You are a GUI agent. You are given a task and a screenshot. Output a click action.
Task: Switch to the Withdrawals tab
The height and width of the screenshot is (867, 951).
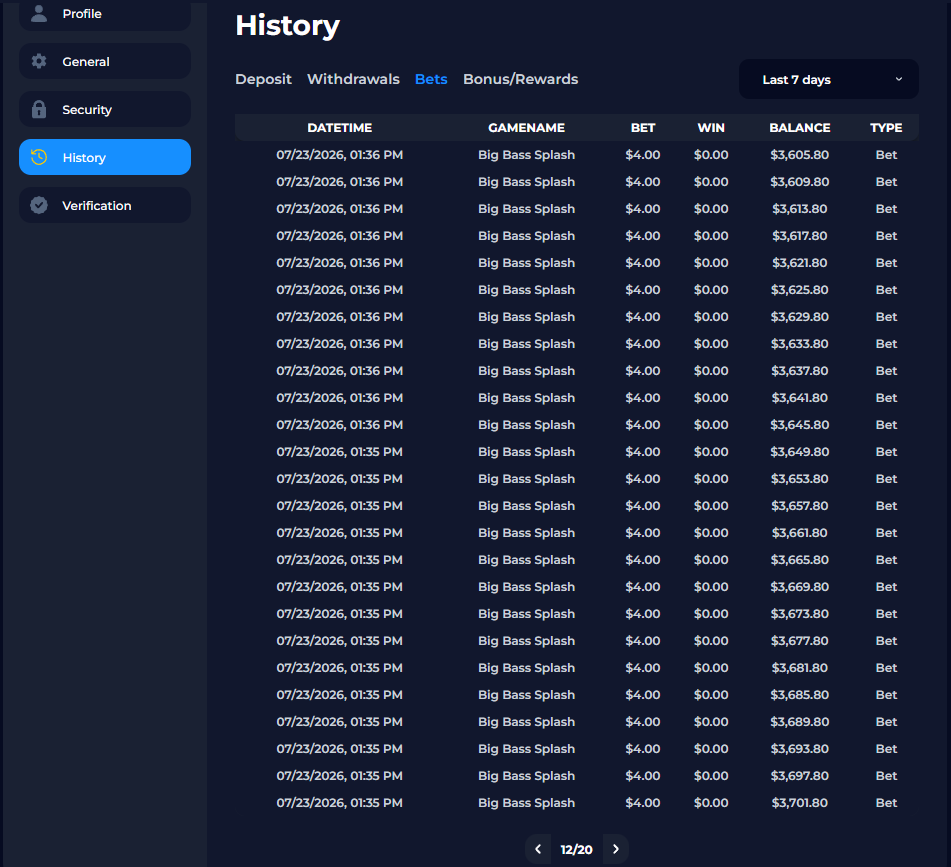(x=353, y=79)
